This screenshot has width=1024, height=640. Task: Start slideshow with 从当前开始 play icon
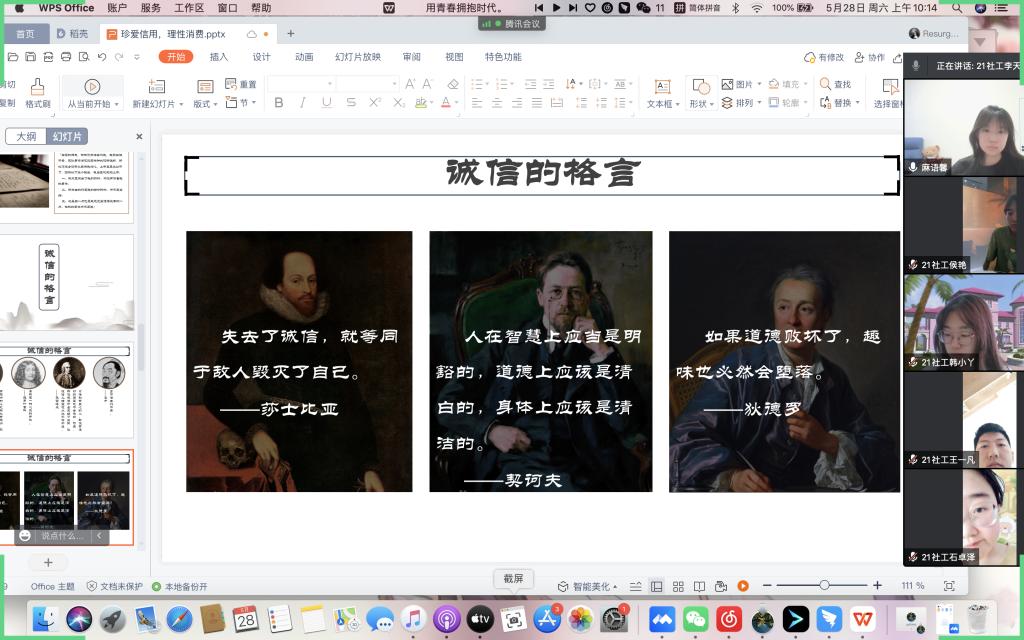(92, 88)
